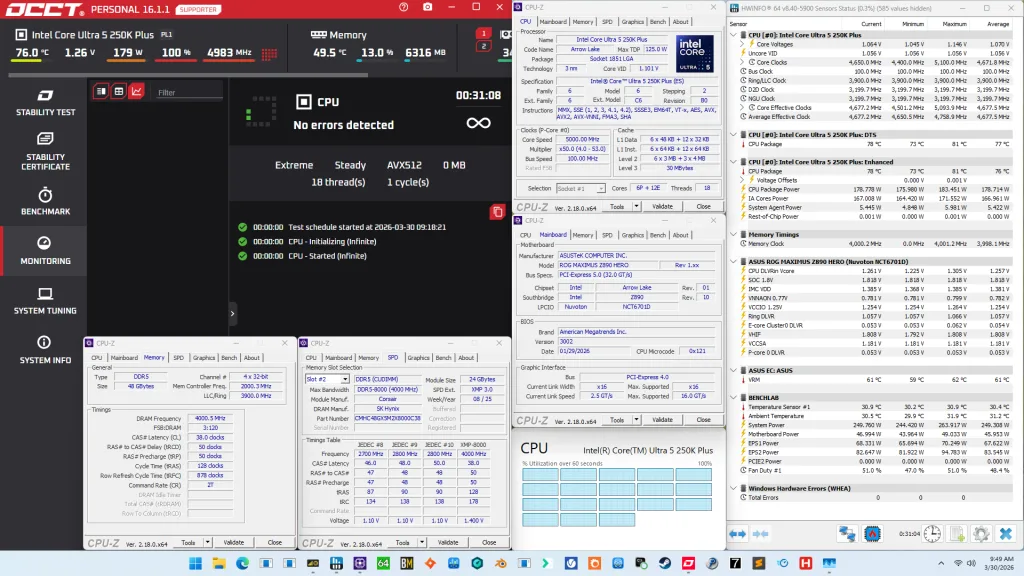Screen dimensions: 1024x576
Task: Click the CPU utilization graph thumbnail
Action: pyautogui.click(x=616, y=498)
